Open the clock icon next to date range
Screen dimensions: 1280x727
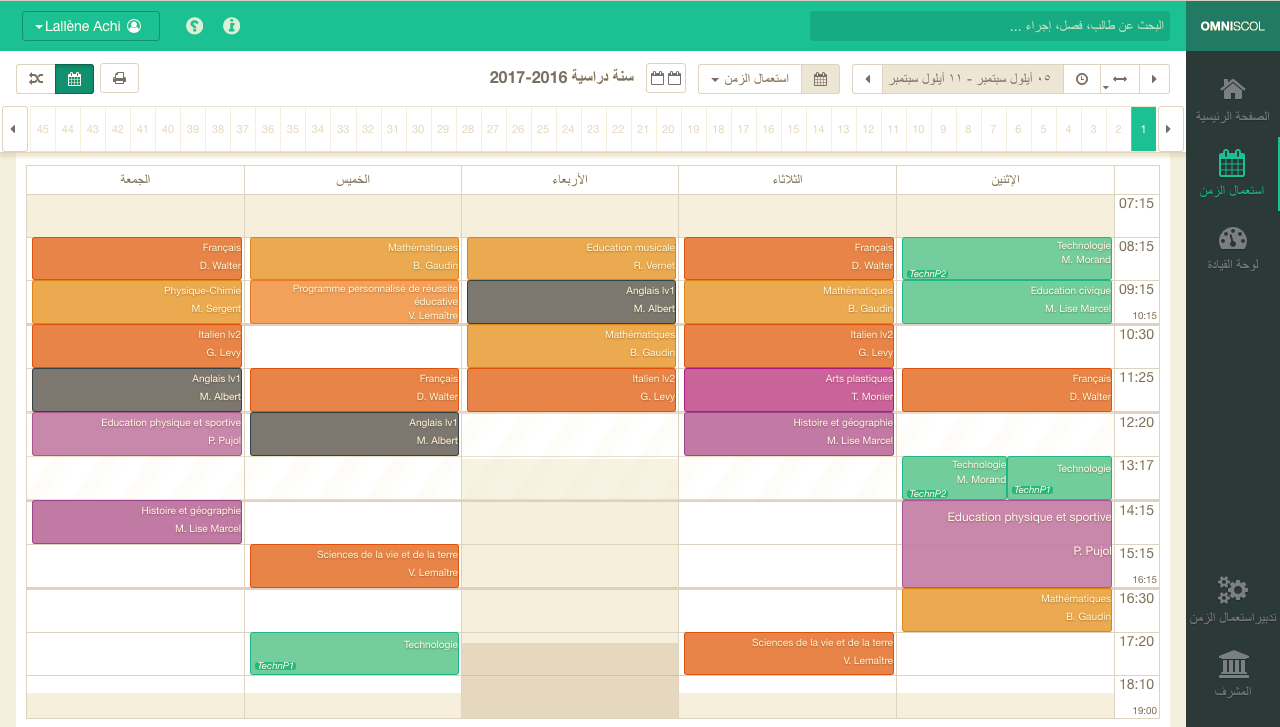1081,78
